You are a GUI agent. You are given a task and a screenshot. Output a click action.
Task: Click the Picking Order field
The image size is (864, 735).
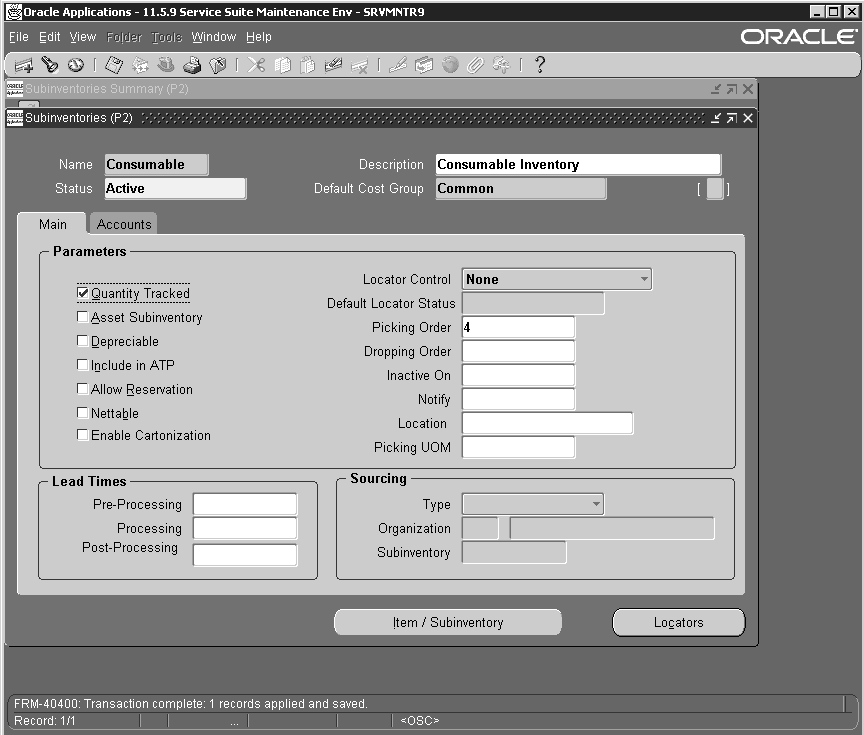[519, 327]
